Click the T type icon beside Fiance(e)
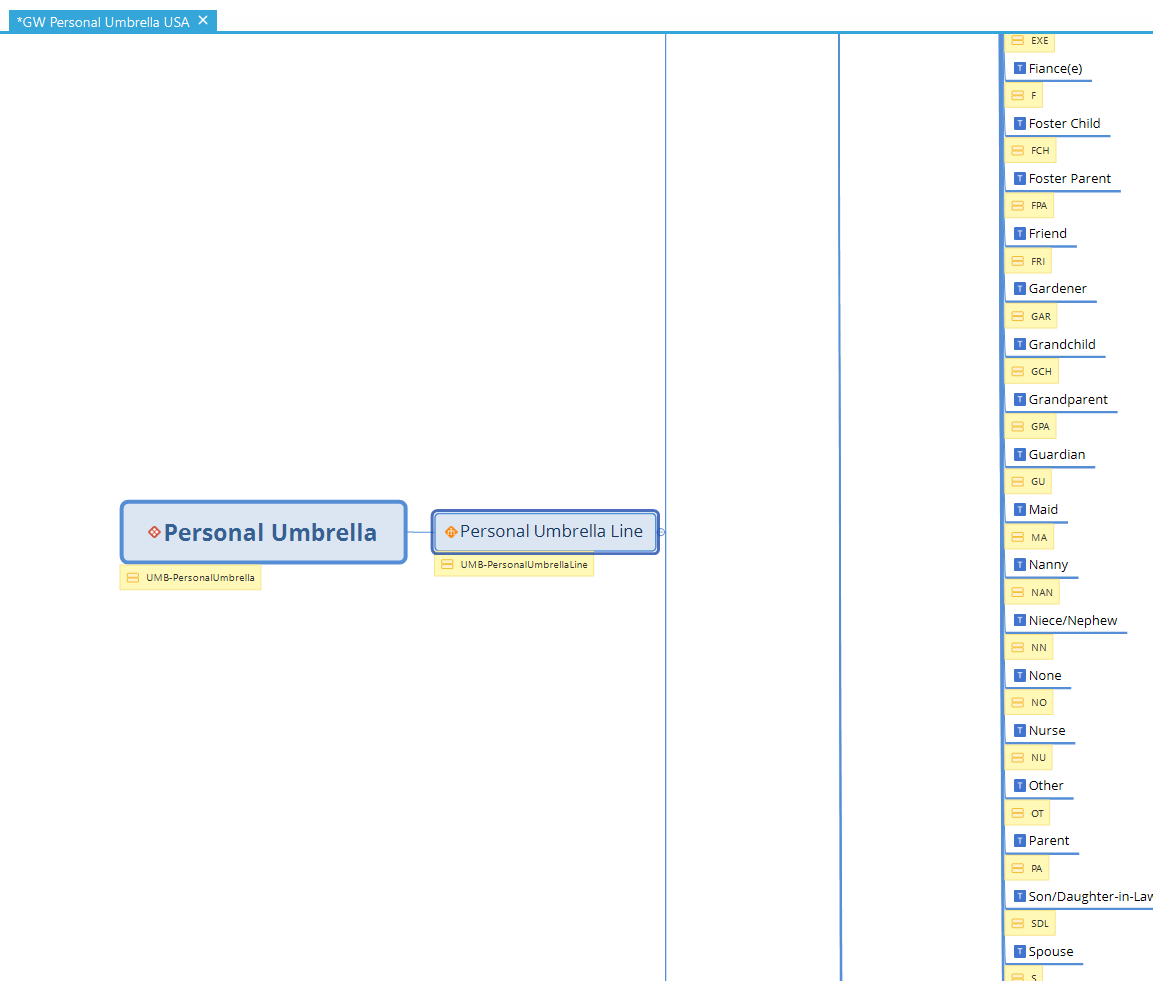This screenshot has width=1153, height=981. [1019, 69]
